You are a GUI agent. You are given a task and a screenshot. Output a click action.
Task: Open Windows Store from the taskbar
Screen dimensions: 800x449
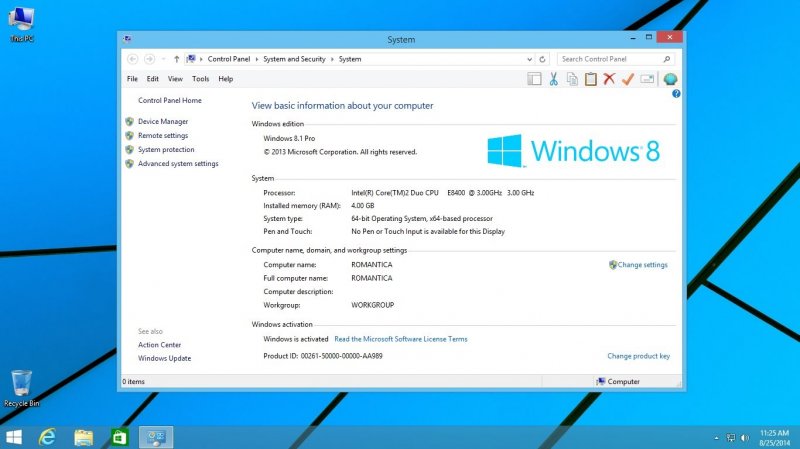(119, 437)
